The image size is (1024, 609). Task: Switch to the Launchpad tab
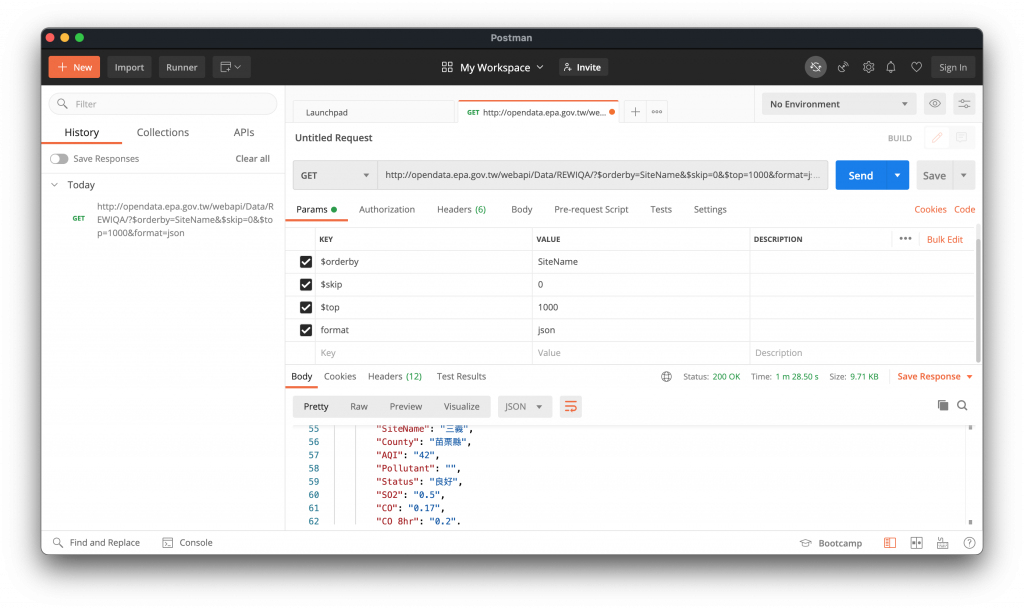tap(374, 112)
